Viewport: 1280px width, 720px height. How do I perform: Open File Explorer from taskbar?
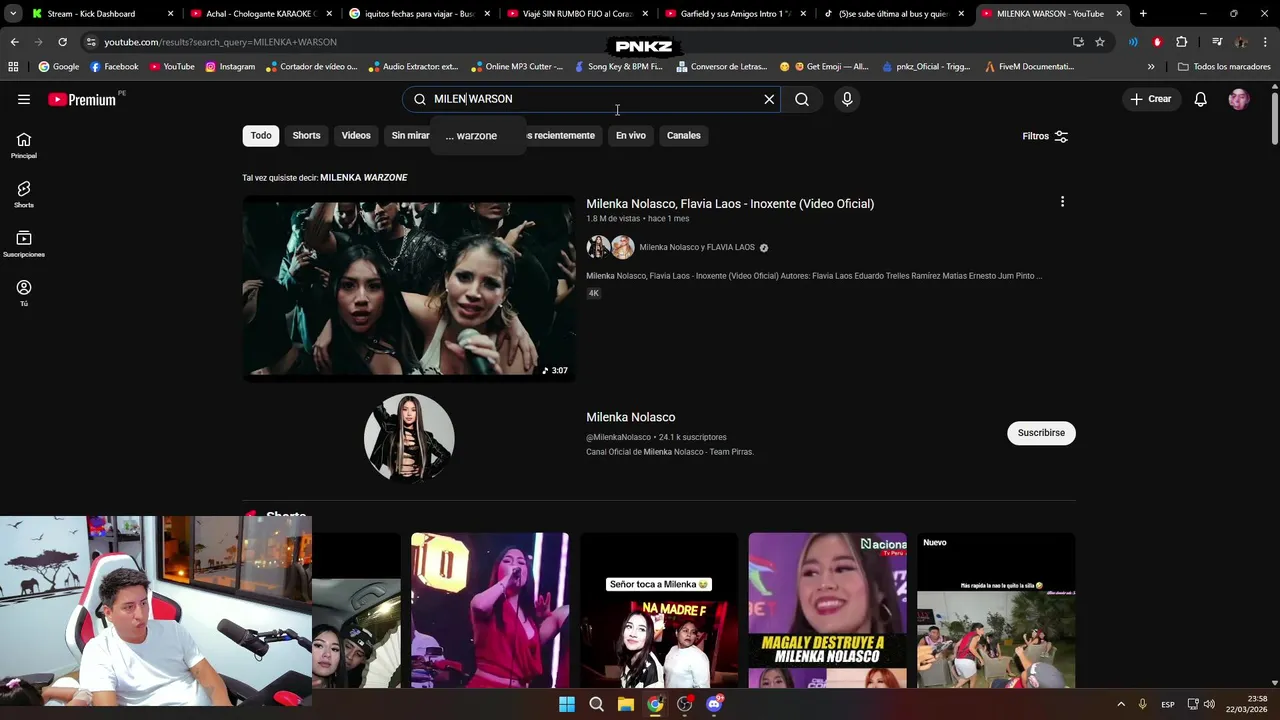point(625,704)
